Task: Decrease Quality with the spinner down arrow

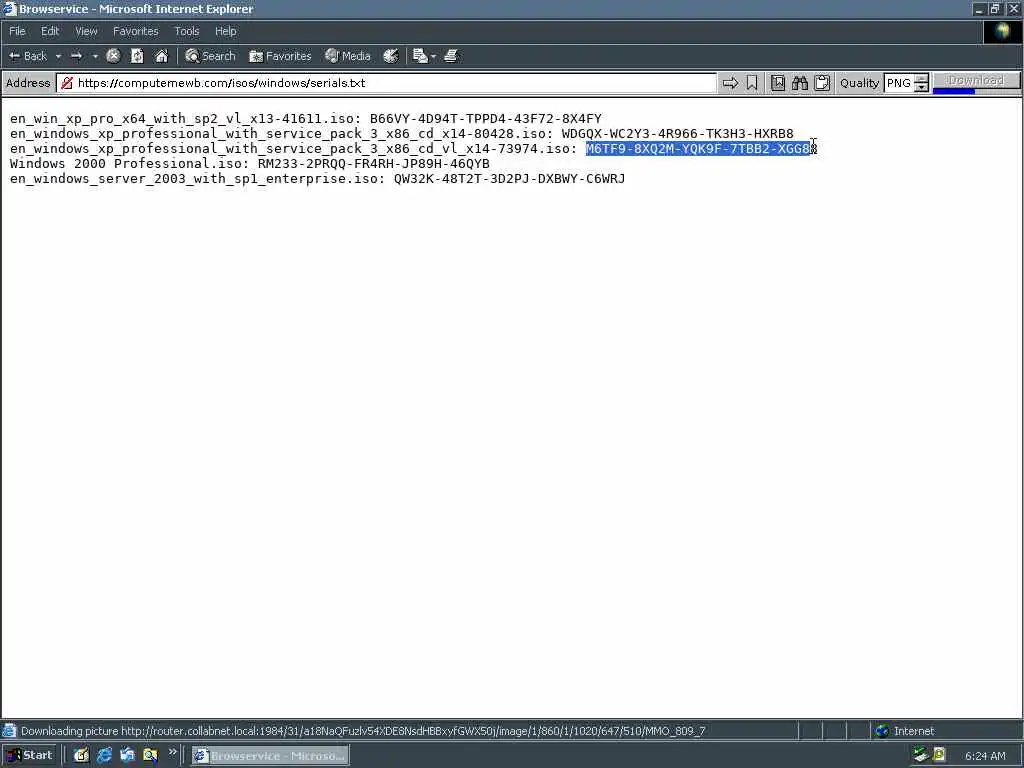Action: 921,87
